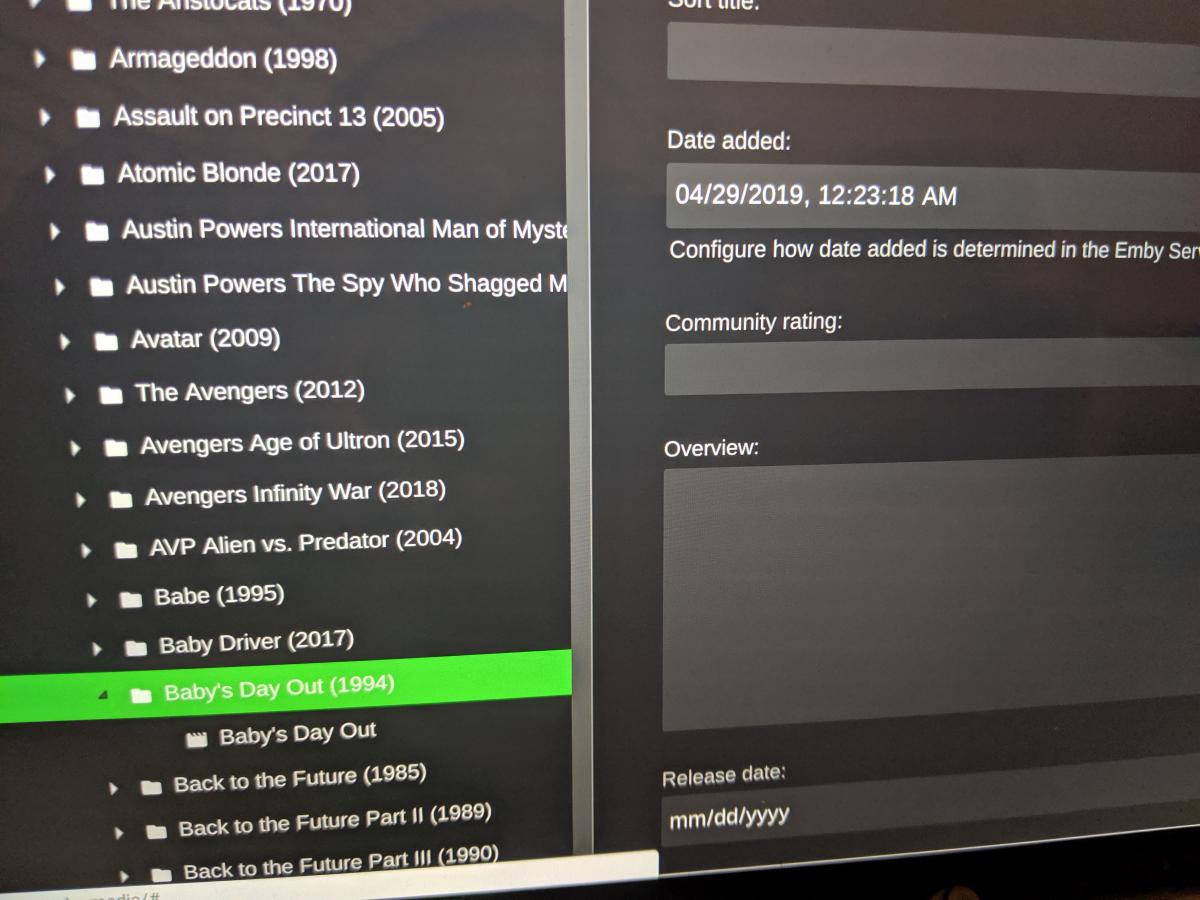Expand Assault on Precinct 13 arrow
The height and width of the screenshot is (900, 1200).
click(x=45, y=118)
